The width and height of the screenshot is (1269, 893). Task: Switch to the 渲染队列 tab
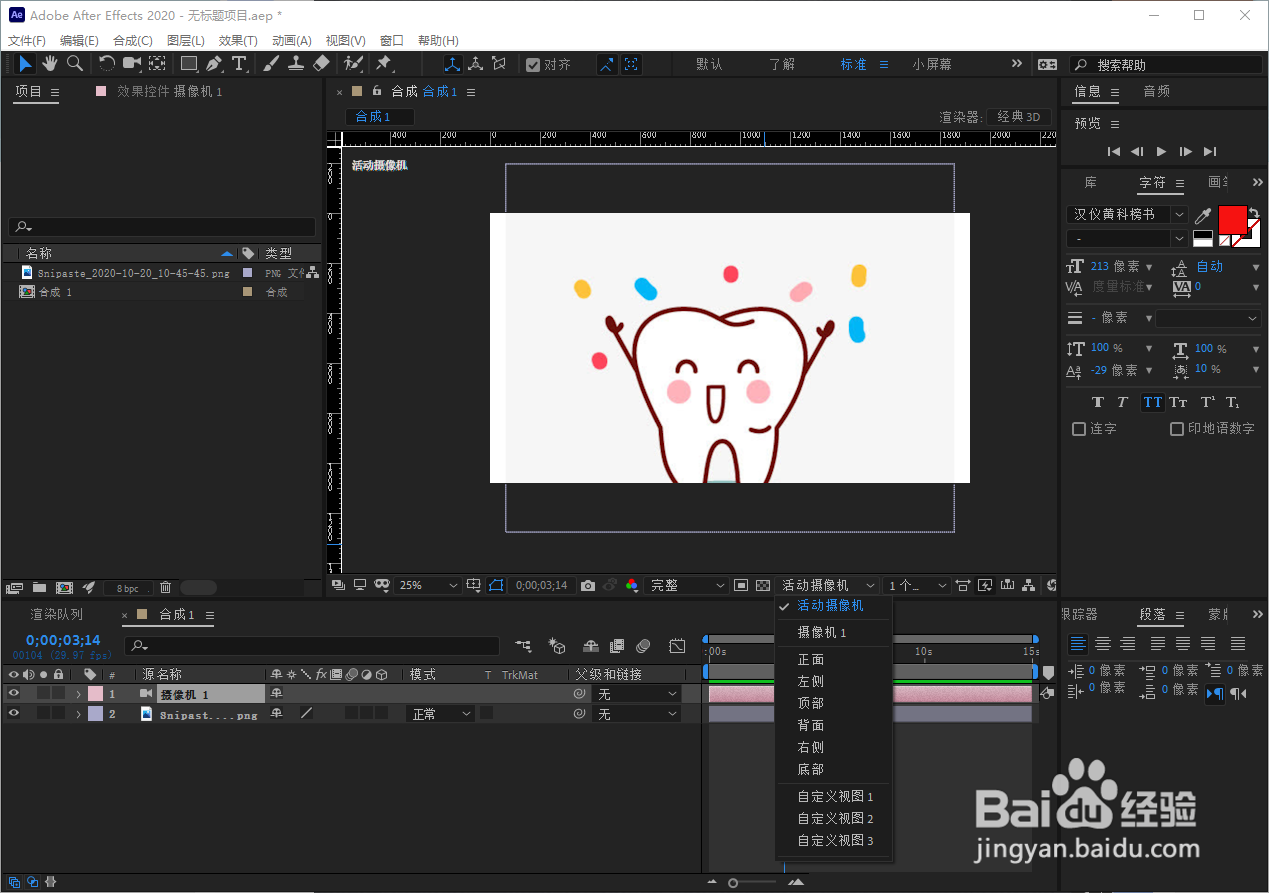coord(57,614)
